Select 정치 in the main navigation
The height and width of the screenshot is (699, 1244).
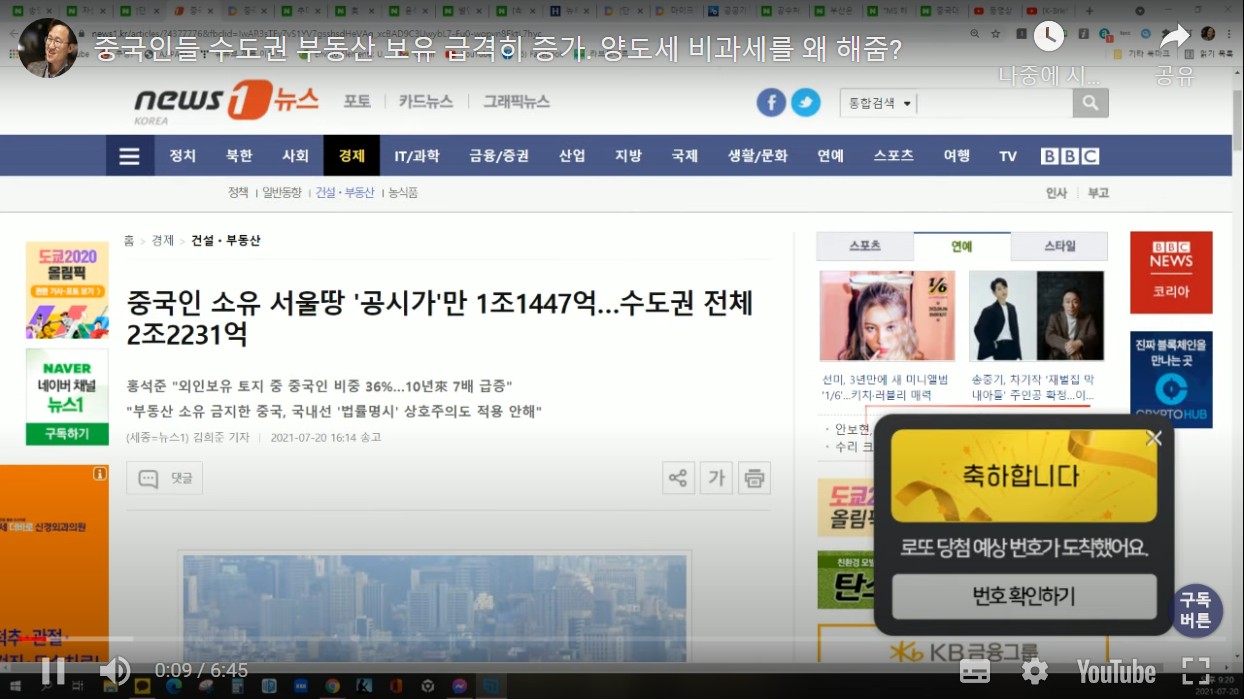pyautogui.click(x=183, y=156)
